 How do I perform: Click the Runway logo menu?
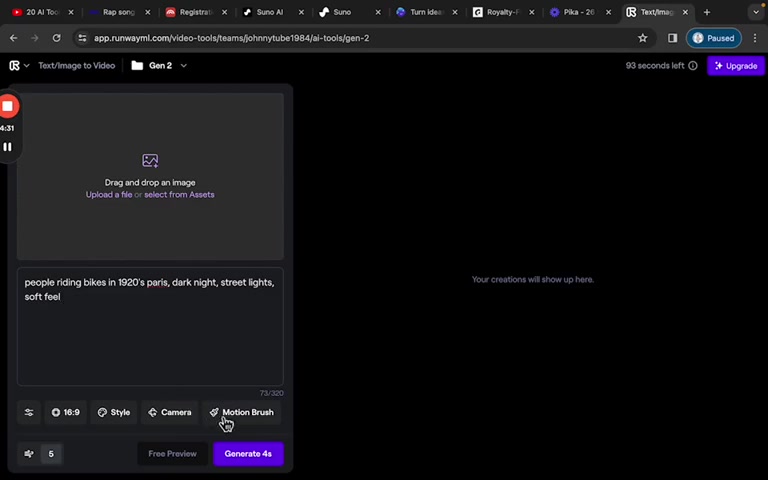point(19,66)
